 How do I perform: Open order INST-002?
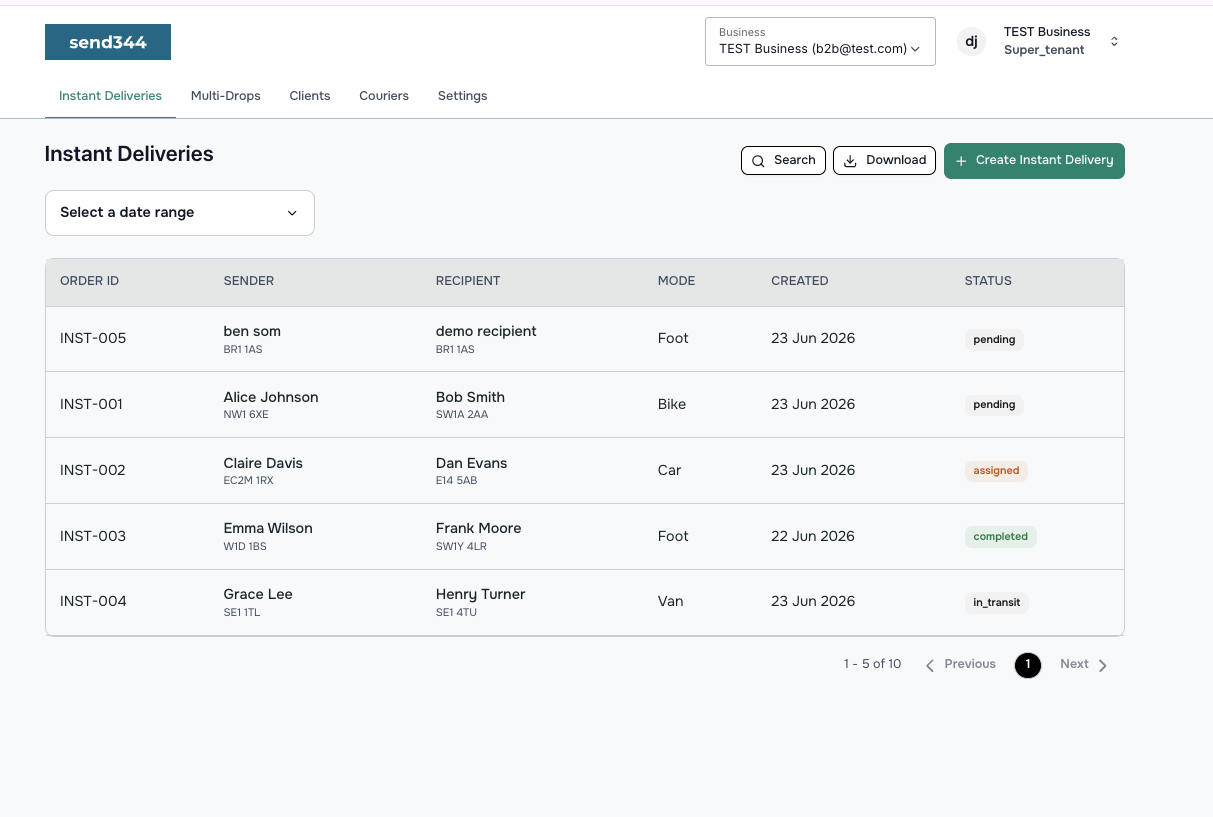point(93,470)
